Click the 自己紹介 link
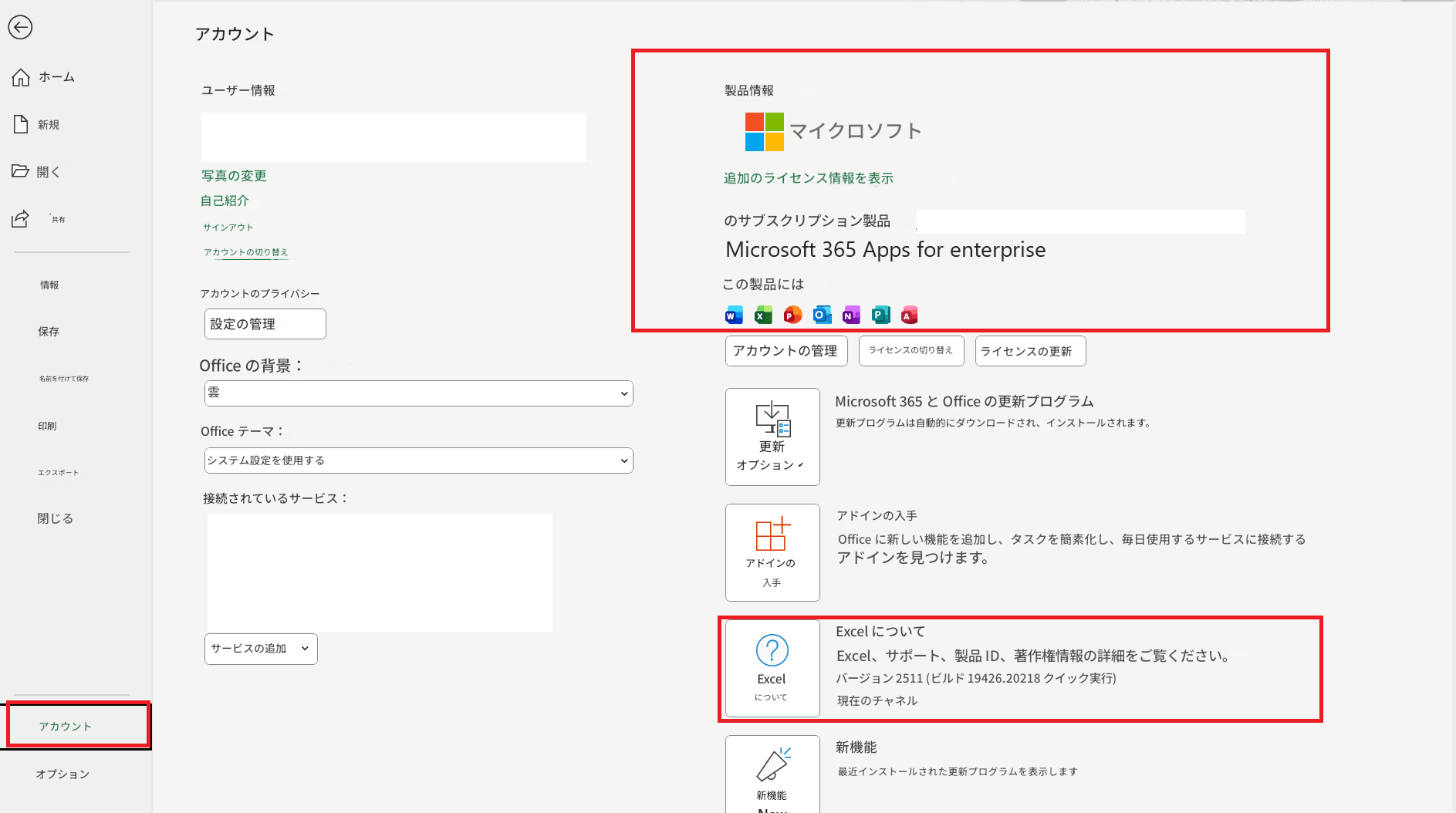Viewport: 1456px width, 813px height. [x=225, y=201]
